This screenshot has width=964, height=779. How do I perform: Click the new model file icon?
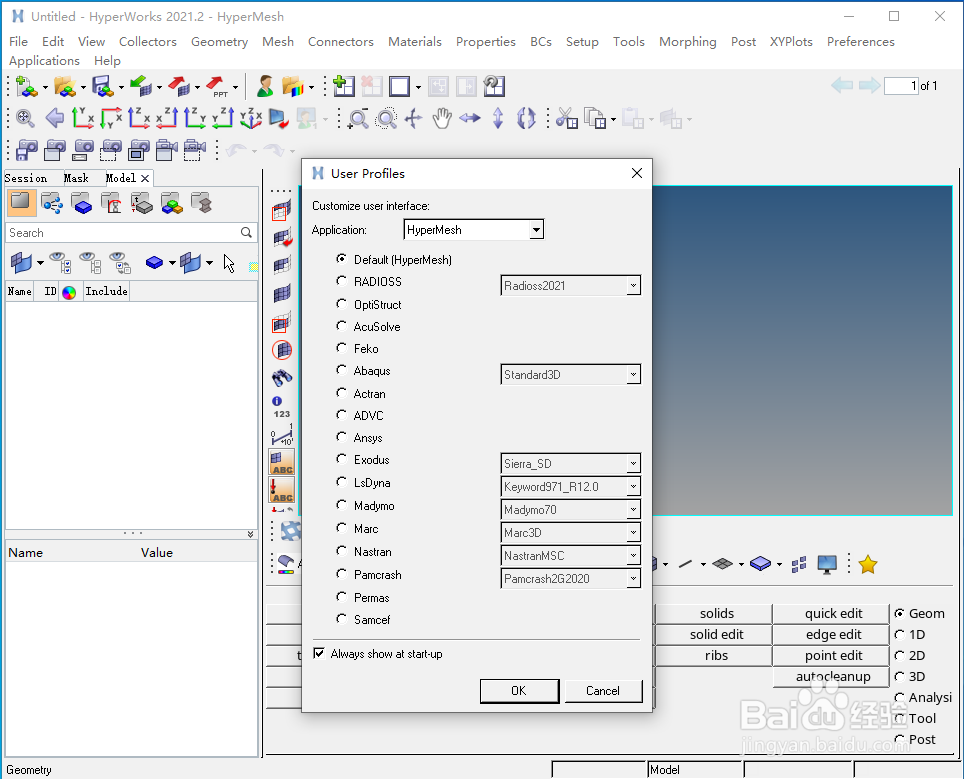(26, 87)
